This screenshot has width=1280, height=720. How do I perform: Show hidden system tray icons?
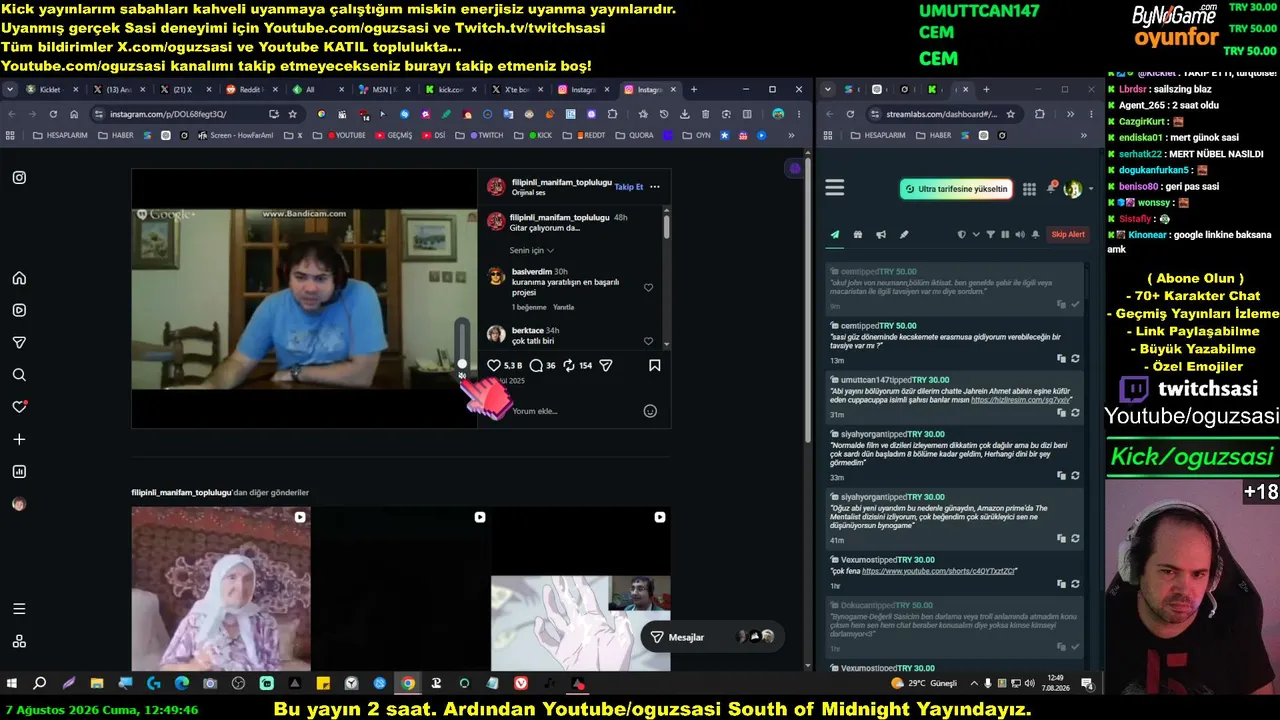click(x=975, y=684)
